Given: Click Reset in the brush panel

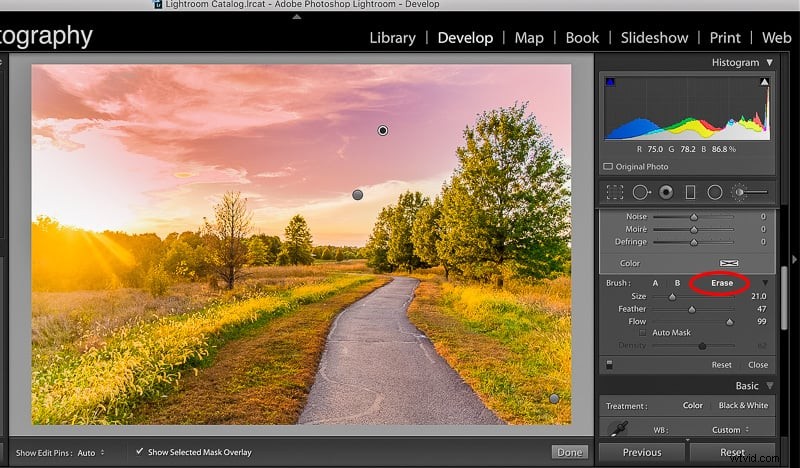Looking at the screenshot, I should coord(721,365).
